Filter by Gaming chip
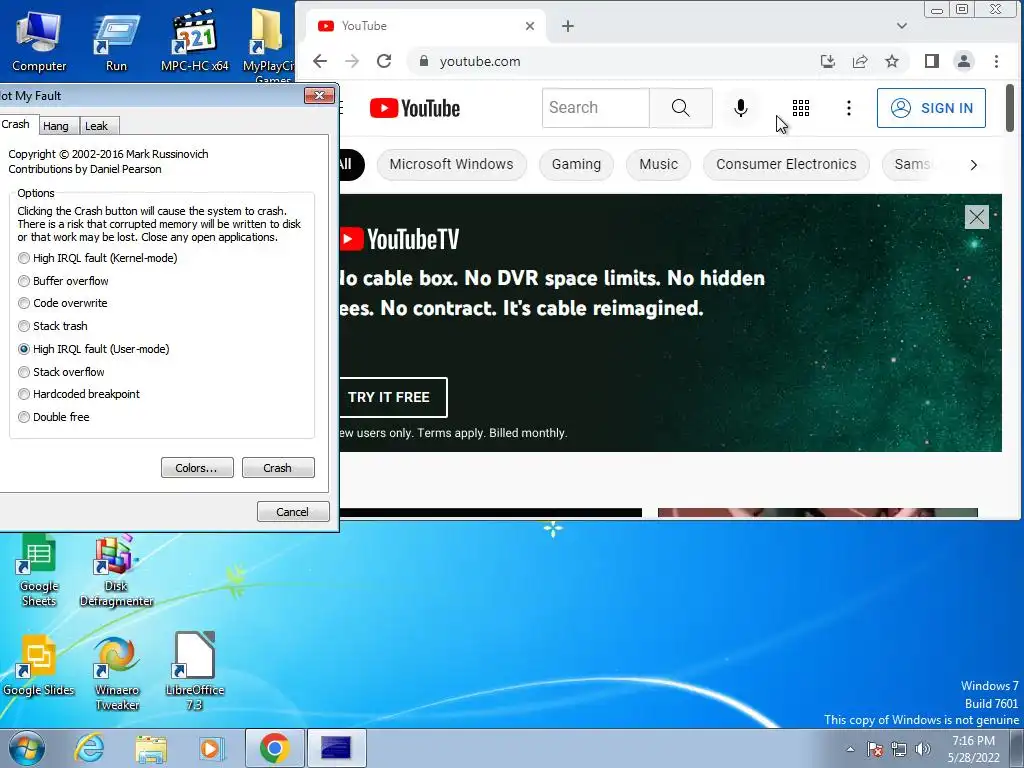This screenshot has height=768, width=1024. [576, 165]
